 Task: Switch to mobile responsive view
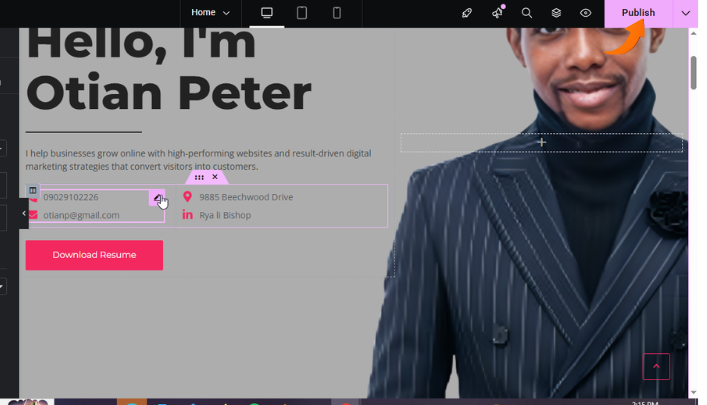pos(337,13)
